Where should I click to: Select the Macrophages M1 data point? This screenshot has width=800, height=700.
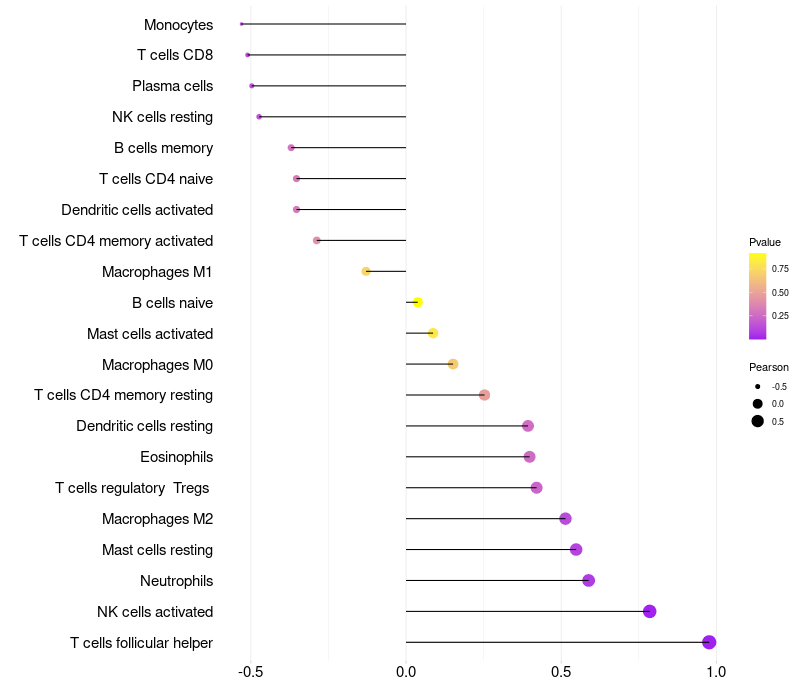pos(366,271)
